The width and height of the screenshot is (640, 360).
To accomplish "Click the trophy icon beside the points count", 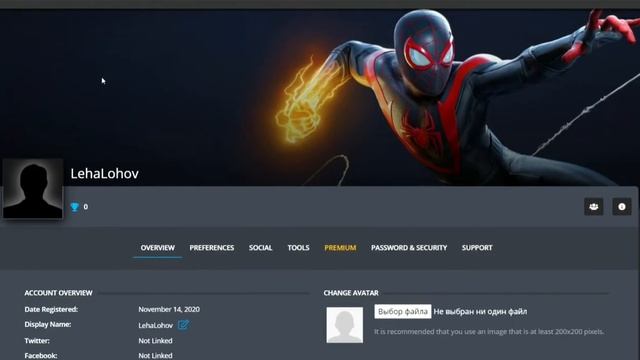I will [75, 207].
